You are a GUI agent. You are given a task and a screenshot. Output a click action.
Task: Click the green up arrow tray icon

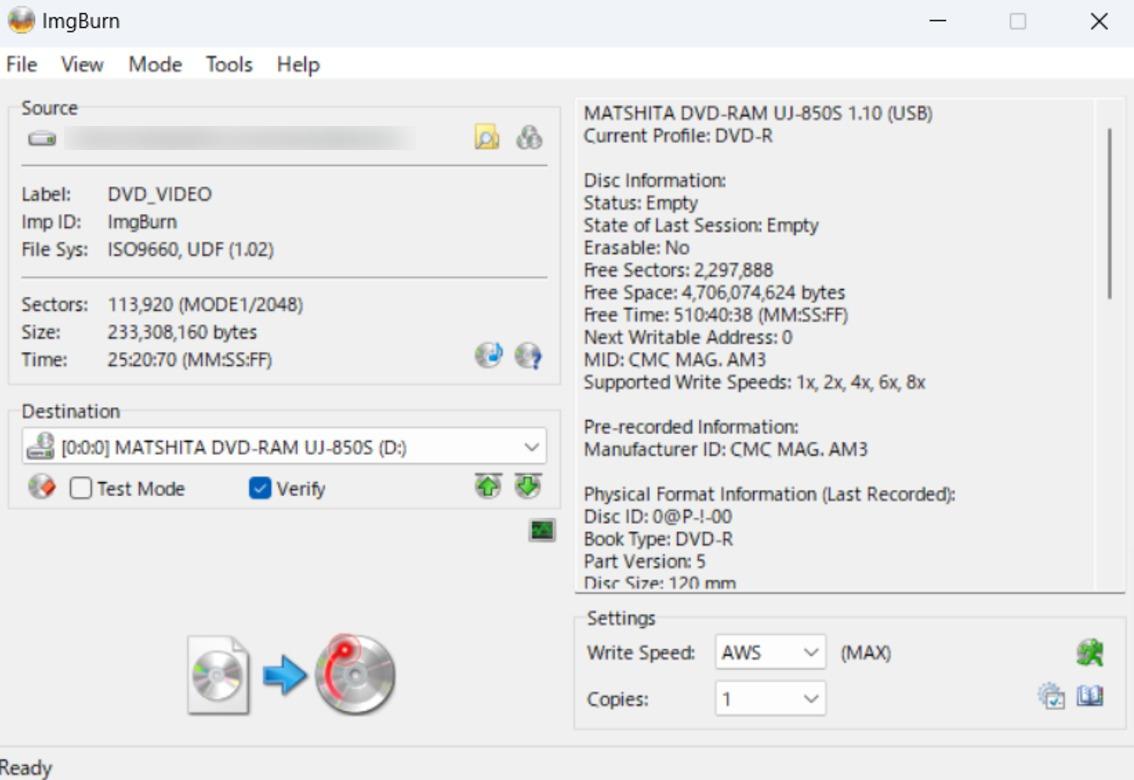coord(488,487)
